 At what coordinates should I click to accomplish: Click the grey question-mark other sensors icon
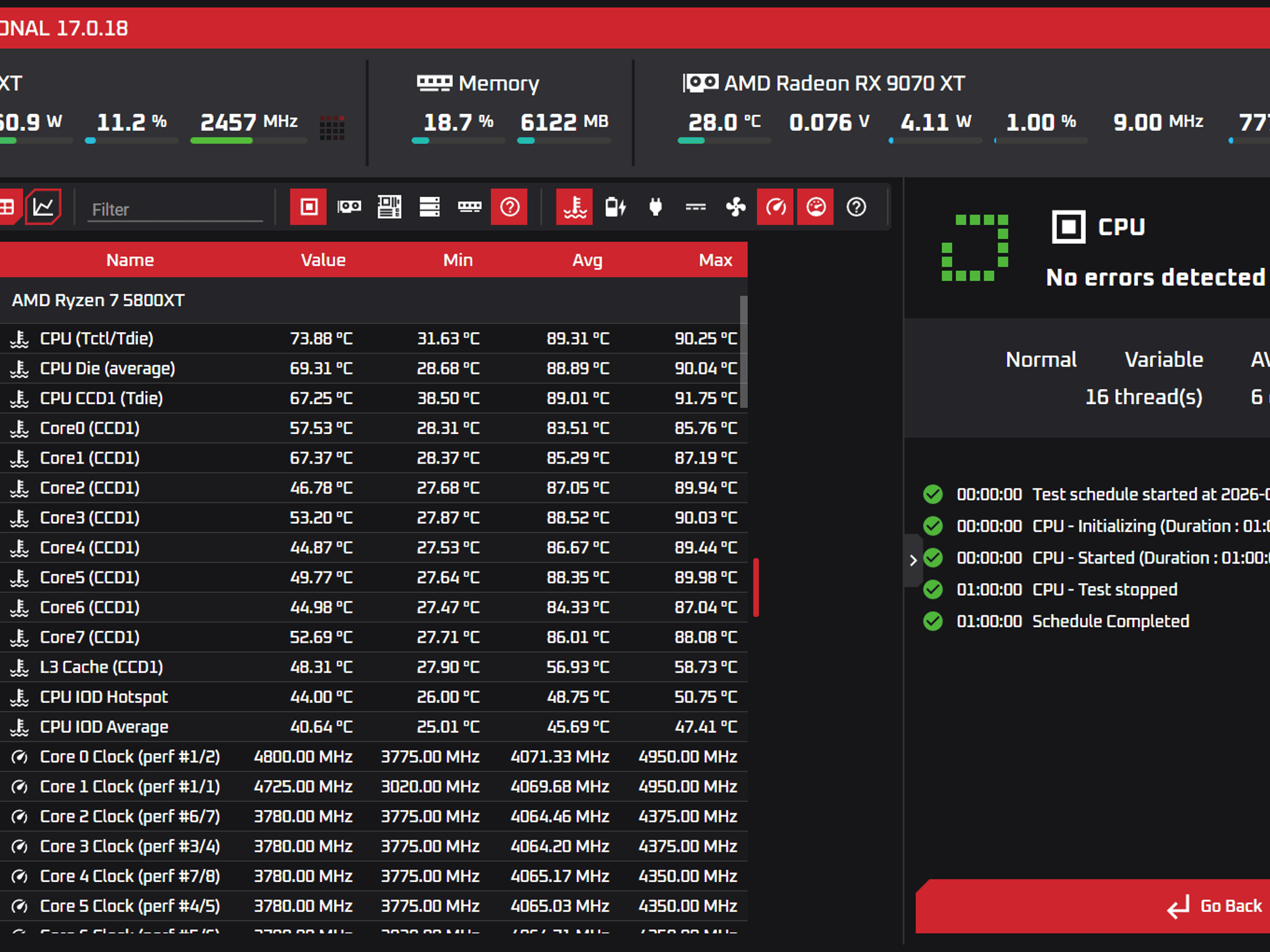(x=856, y=206)
